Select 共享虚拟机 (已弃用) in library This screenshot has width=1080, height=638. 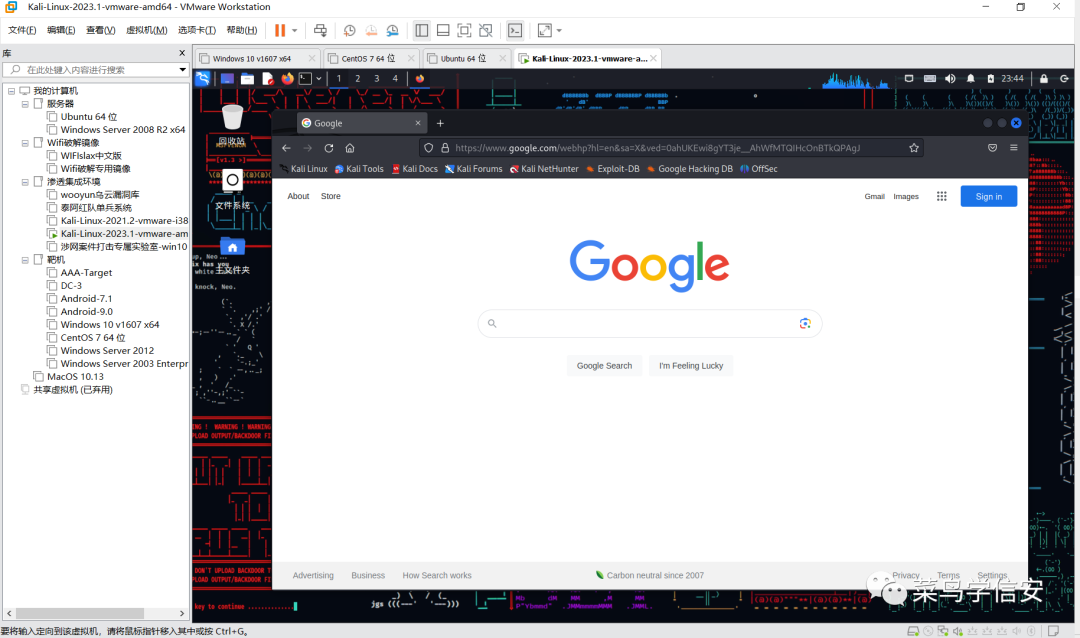73,389
